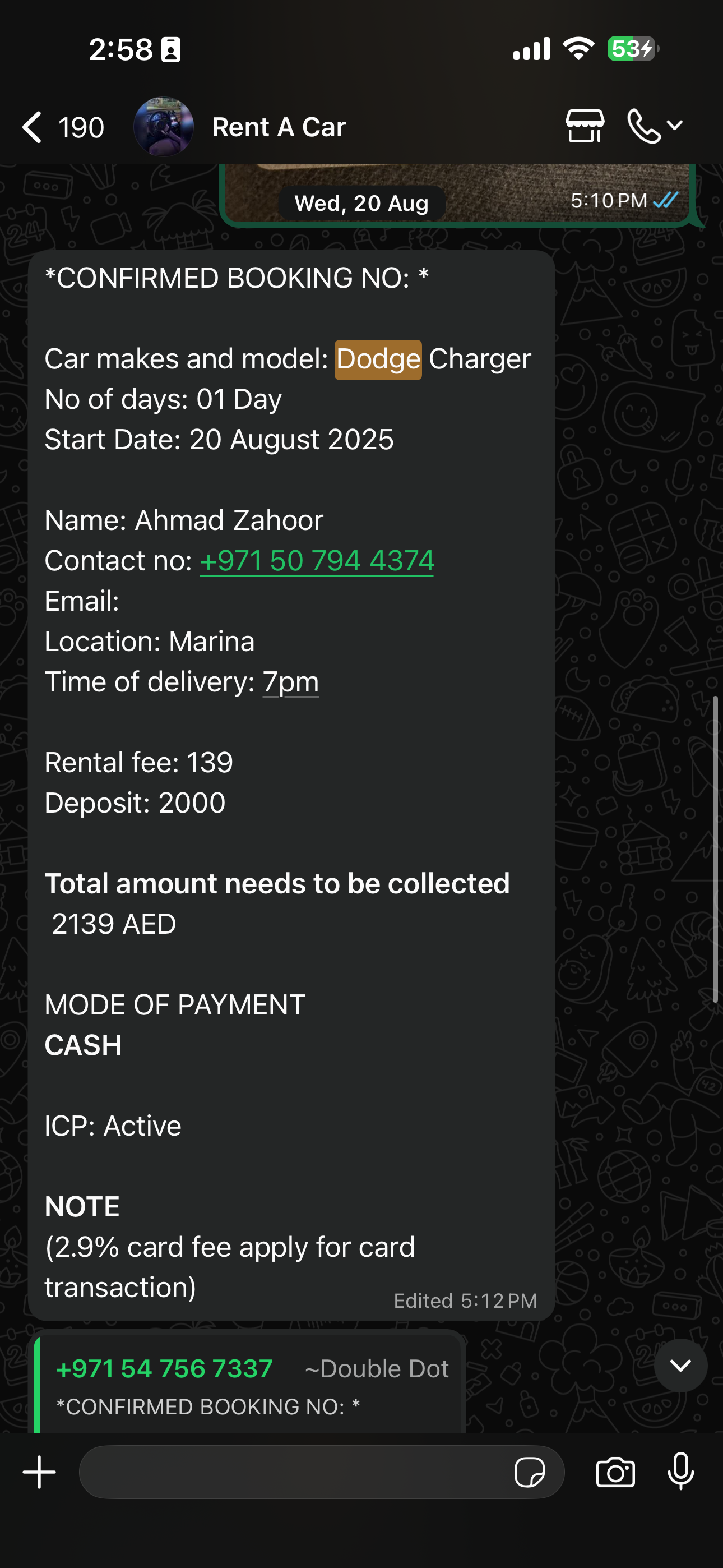Tap the Wed, 20 Aug date badge
The width and height of the screenshot is (723, 1568).
pos(361,204)
